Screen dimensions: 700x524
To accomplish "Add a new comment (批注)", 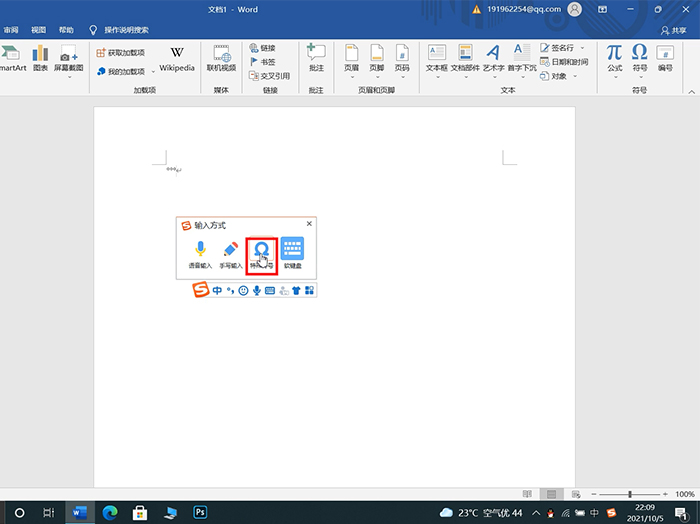I will tap(316, 58).
